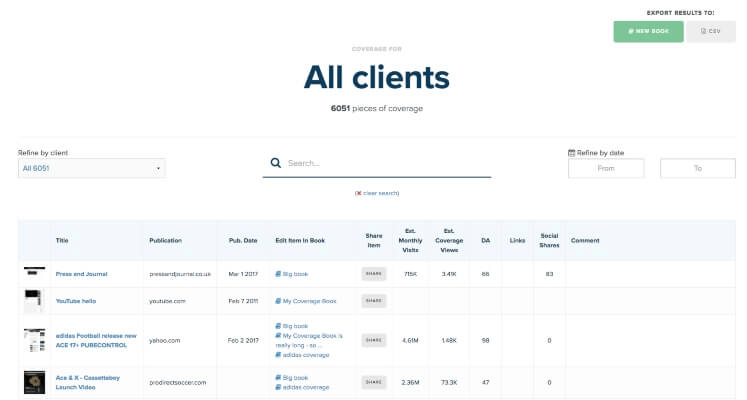The image size is (747, 400).
Task: Open adidas coverage link in prodirectsoccer row
Action: point(306,387)
